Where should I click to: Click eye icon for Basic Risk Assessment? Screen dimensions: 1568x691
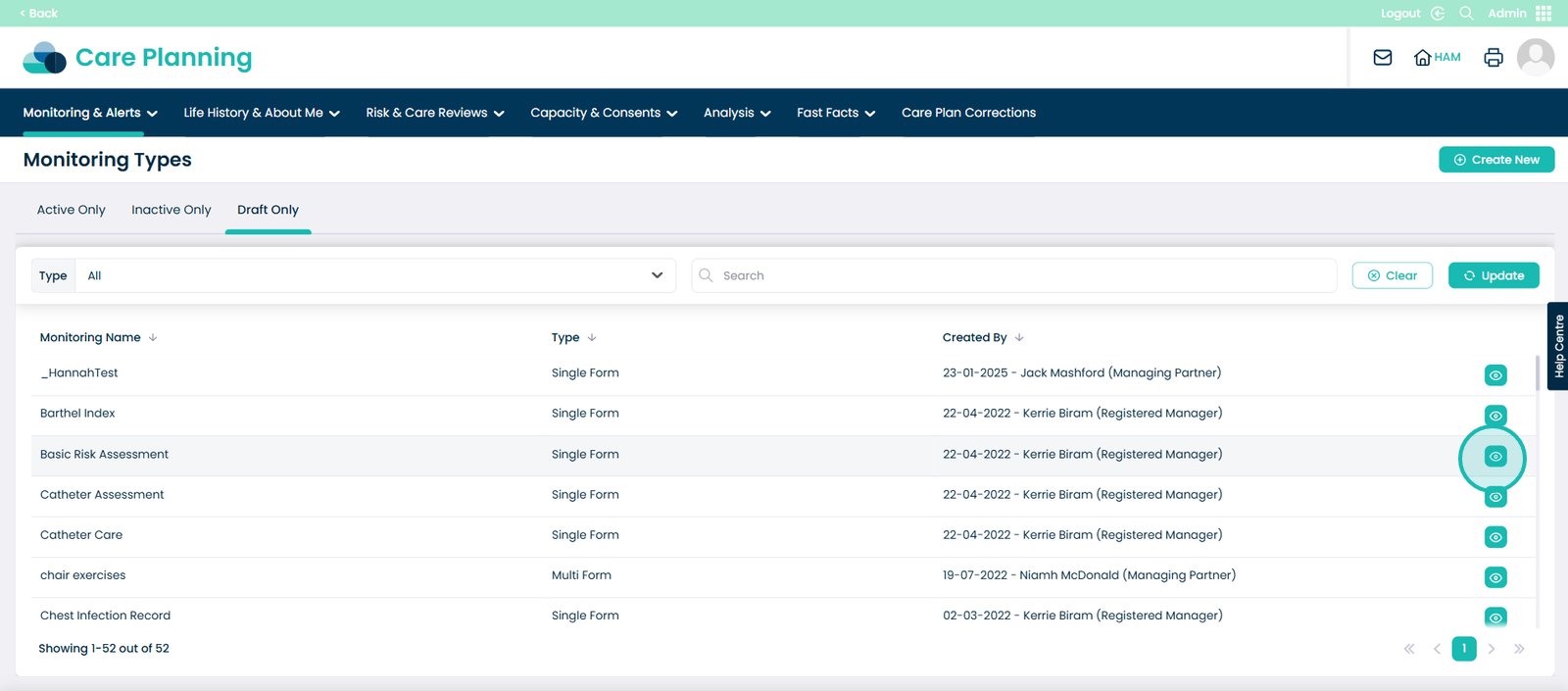tap(1494, 457)
